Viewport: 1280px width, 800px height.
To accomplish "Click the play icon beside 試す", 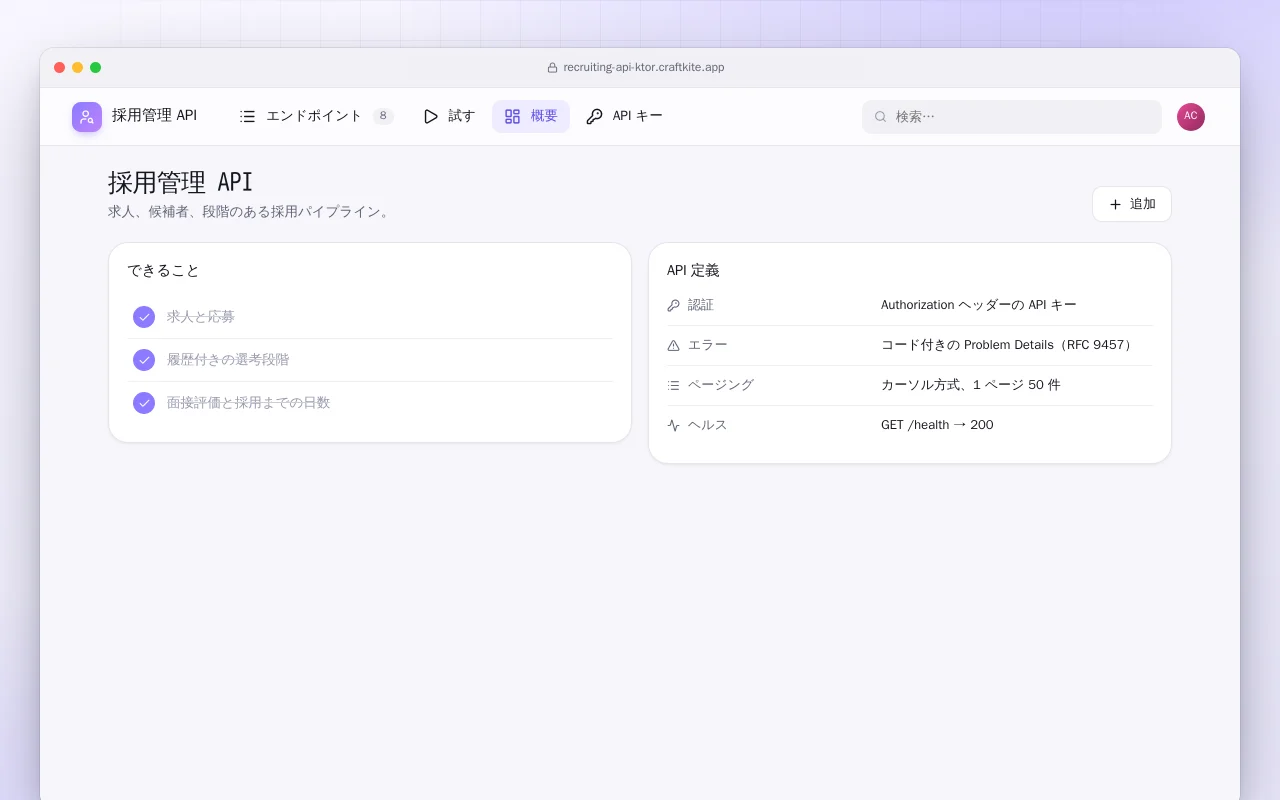I will point(431,116).
